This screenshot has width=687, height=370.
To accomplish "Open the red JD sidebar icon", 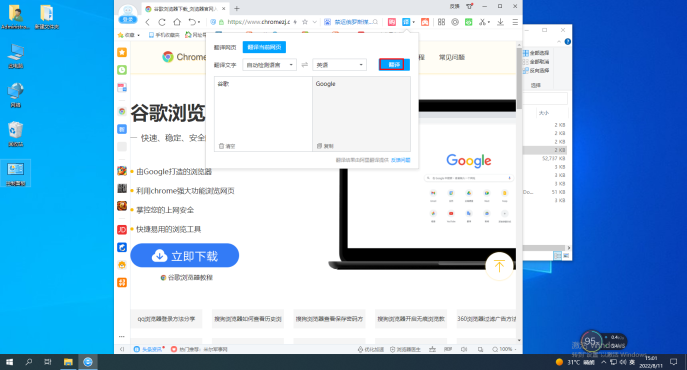I will (122, 230).
